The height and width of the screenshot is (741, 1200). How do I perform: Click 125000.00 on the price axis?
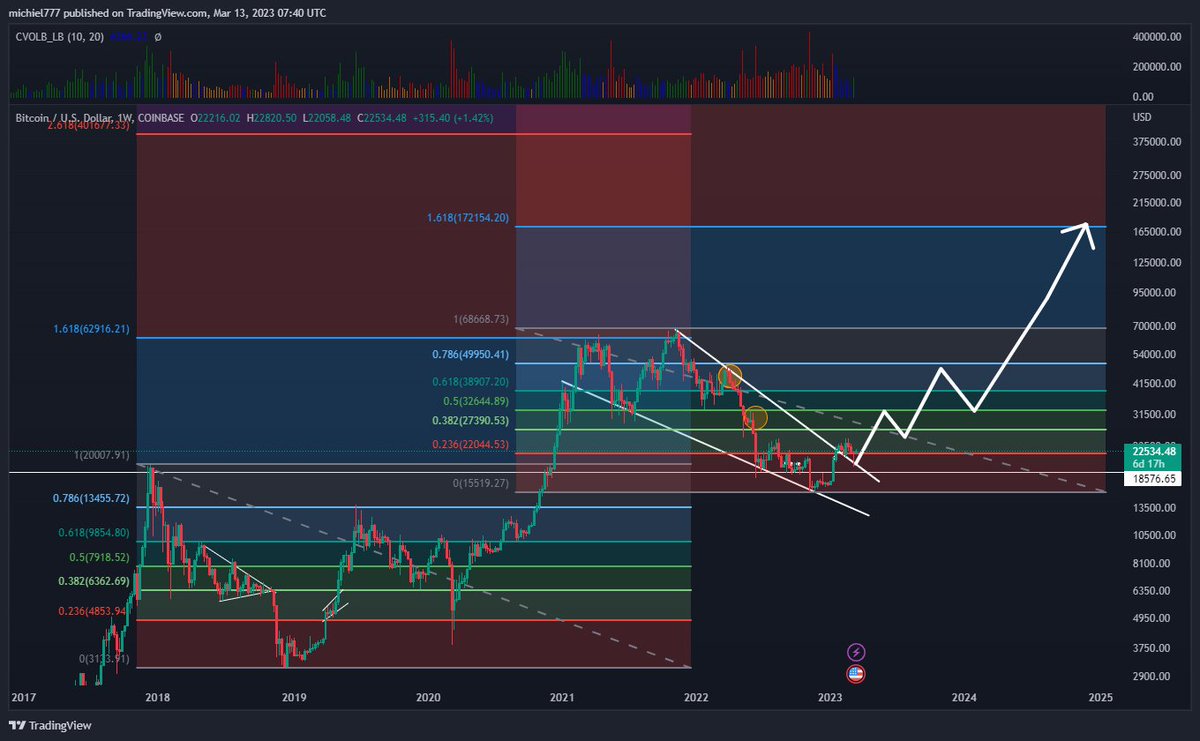point(1157,263)
